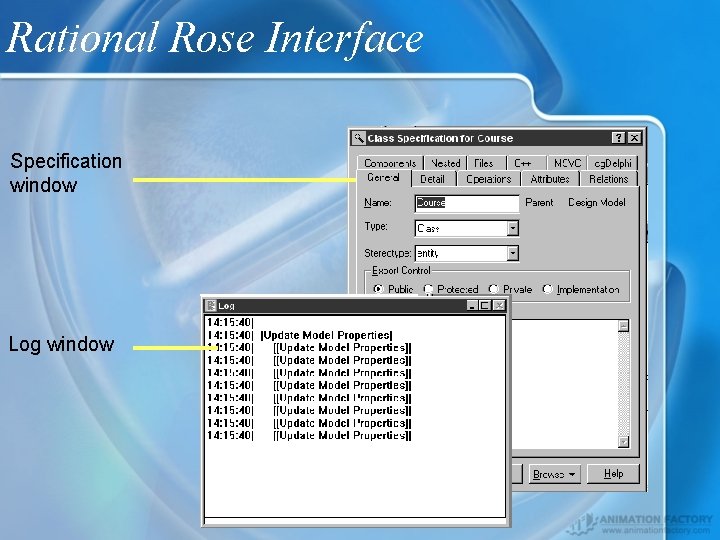
Task: Click the Help button
Action: tap(613, 474)
